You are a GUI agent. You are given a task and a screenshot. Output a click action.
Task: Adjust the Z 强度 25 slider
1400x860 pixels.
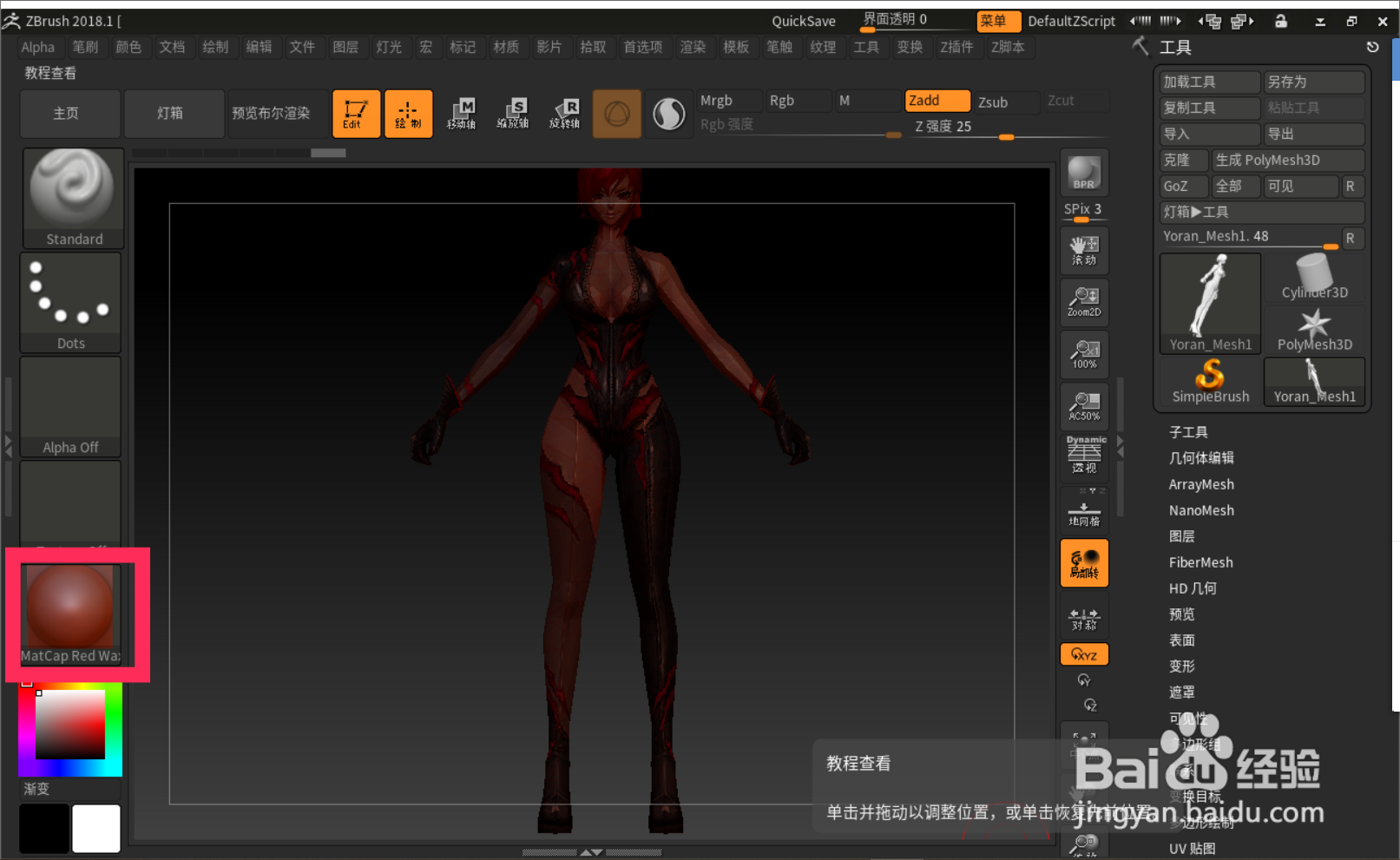click(1007, 128)
